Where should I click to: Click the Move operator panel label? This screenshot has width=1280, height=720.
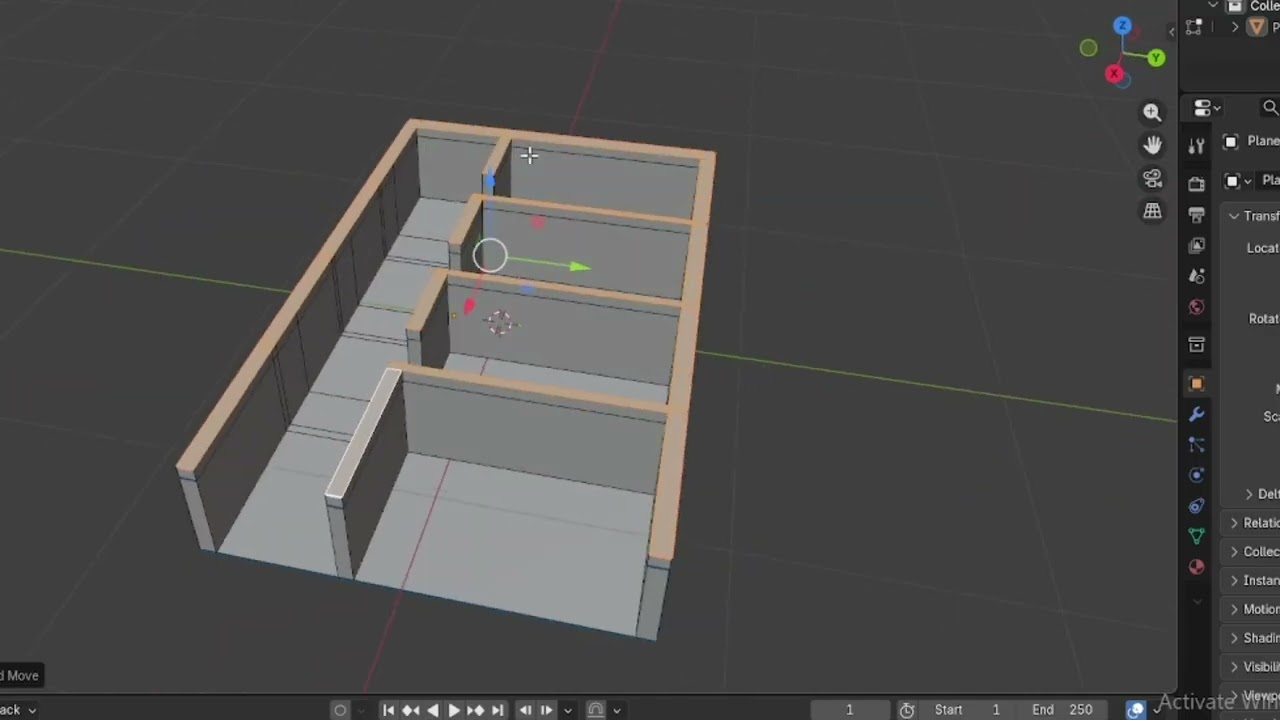coord(19,675)
